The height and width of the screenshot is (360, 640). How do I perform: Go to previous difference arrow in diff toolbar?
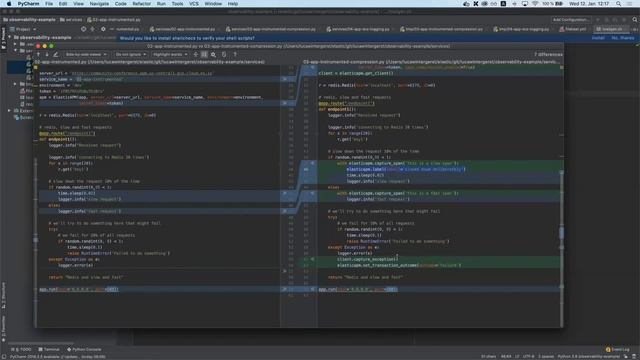click(x=38, y=54)
